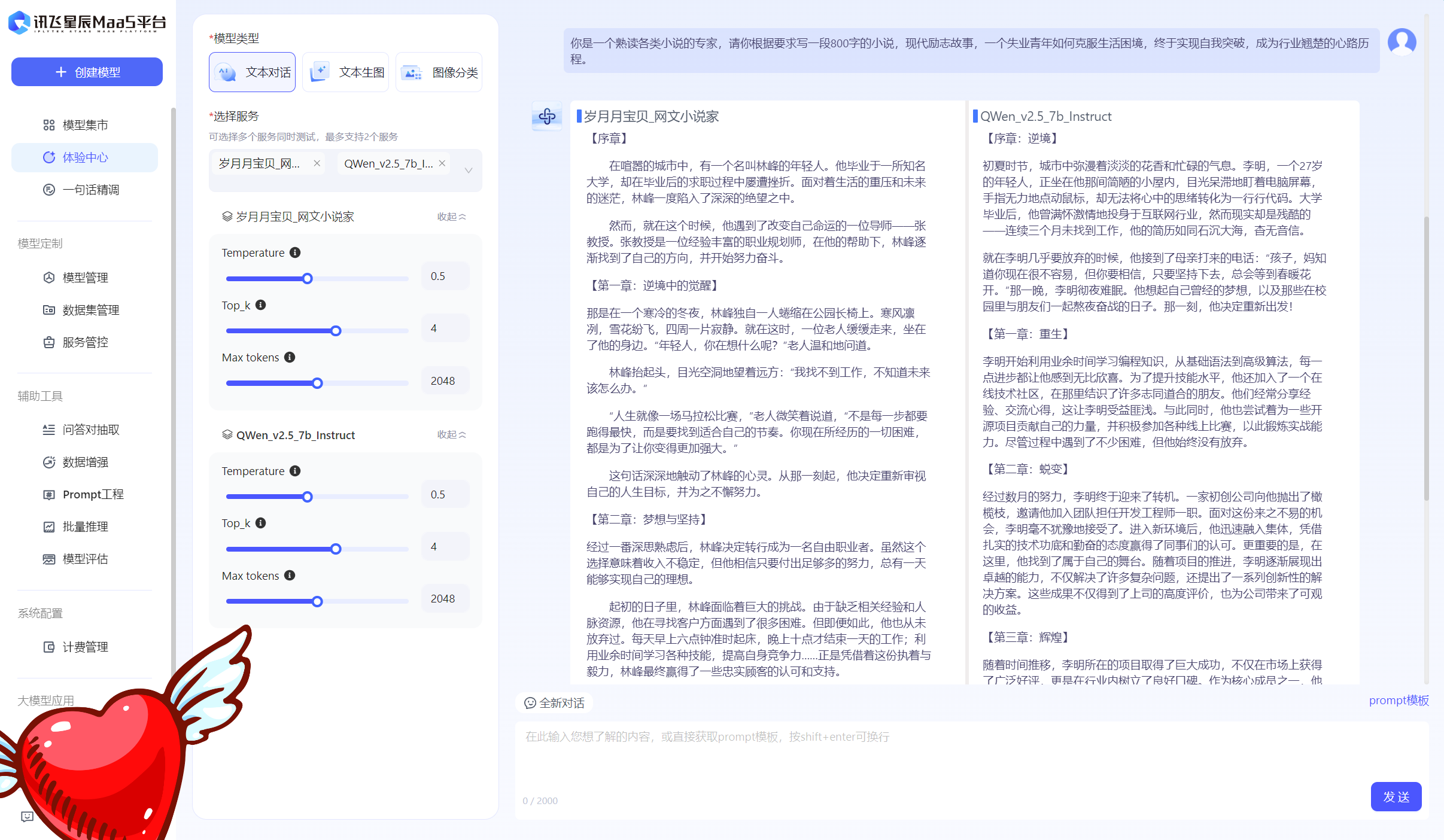Click the QWen Top_k value field 4
This screenshot has height=840, width=1444.
(x=445, y=546)
